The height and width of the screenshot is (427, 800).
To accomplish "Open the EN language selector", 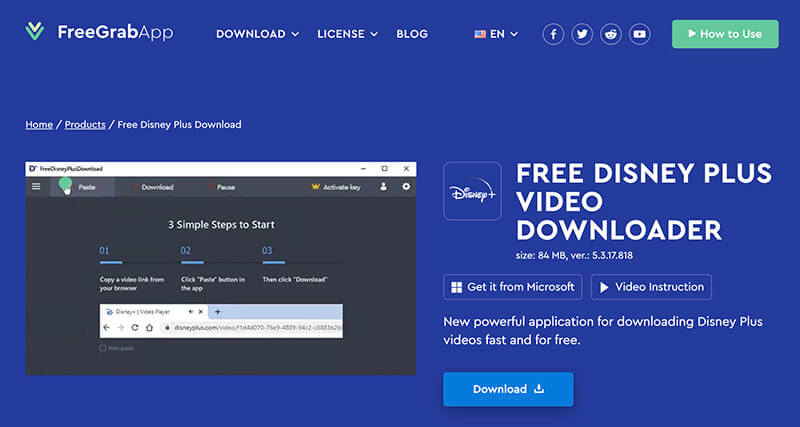I will pos(496,34).
